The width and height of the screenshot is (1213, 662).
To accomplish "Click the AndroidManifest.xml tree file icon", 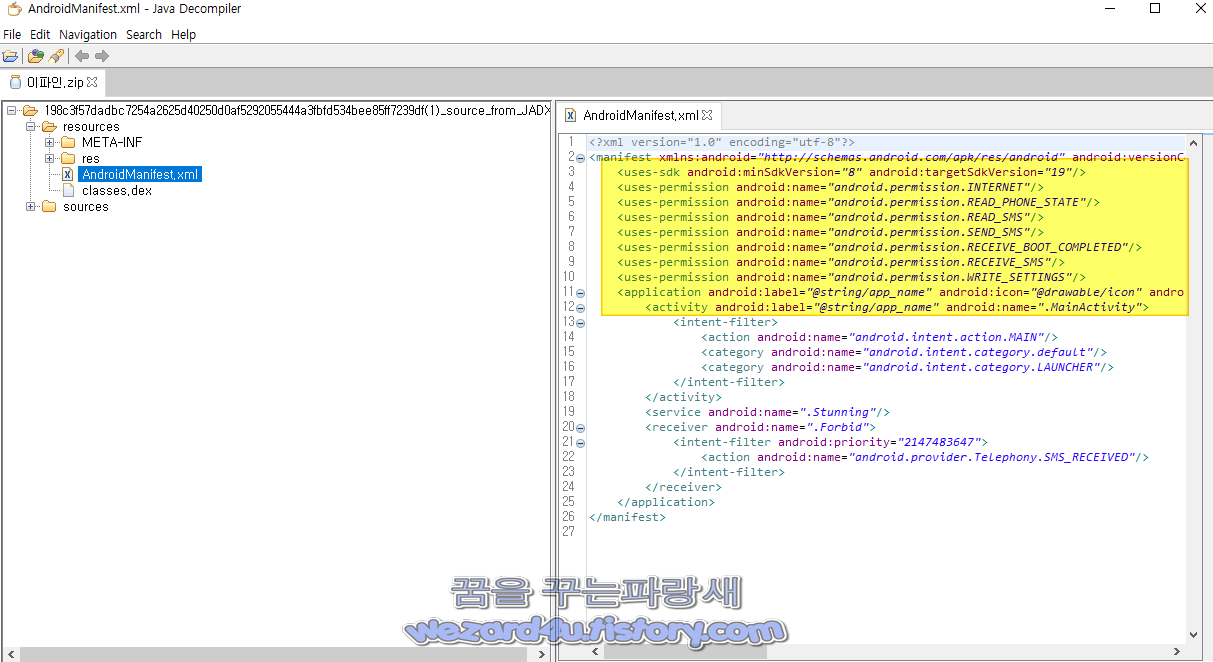I will [x=68, y=174].
